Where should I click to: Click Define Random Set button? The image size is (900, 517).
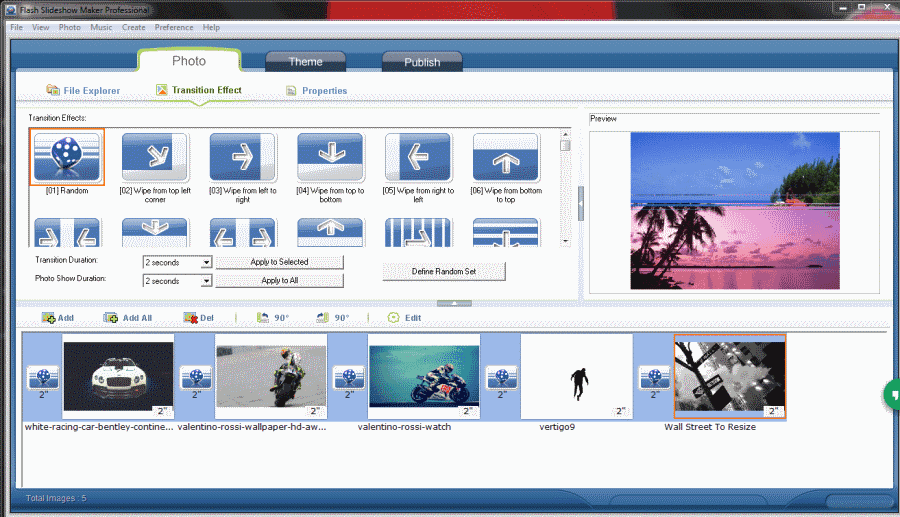(444, 271)
